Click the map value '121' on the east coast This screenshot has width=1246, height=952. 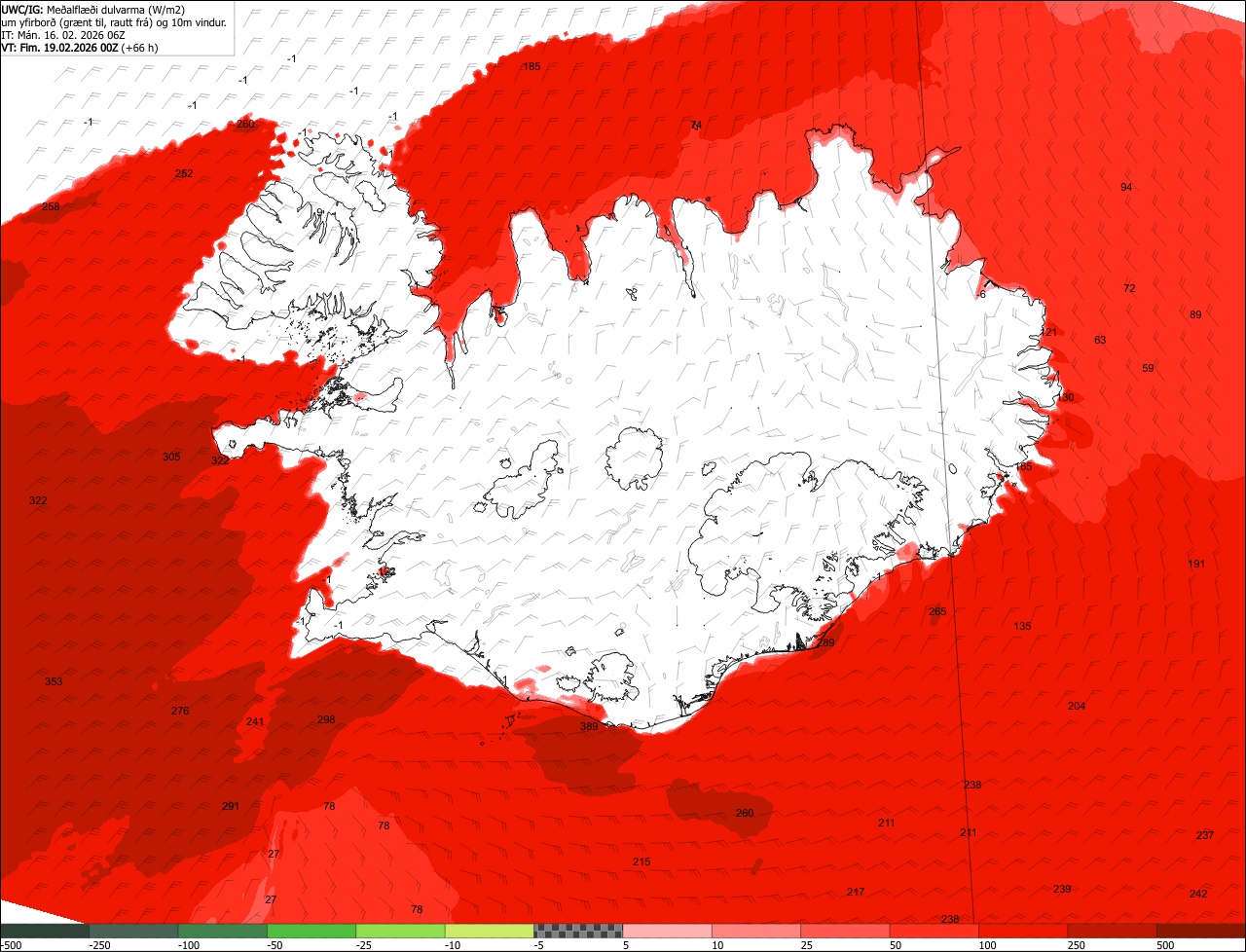(x=1048, y=332)
